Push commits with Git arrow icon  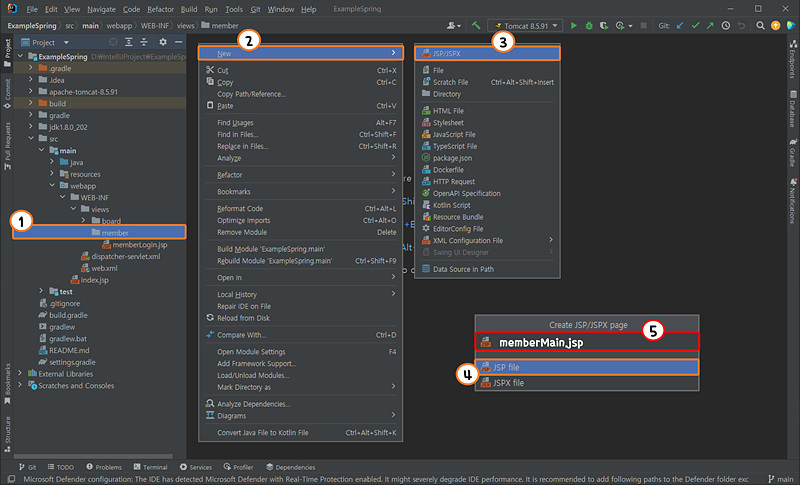710,25
